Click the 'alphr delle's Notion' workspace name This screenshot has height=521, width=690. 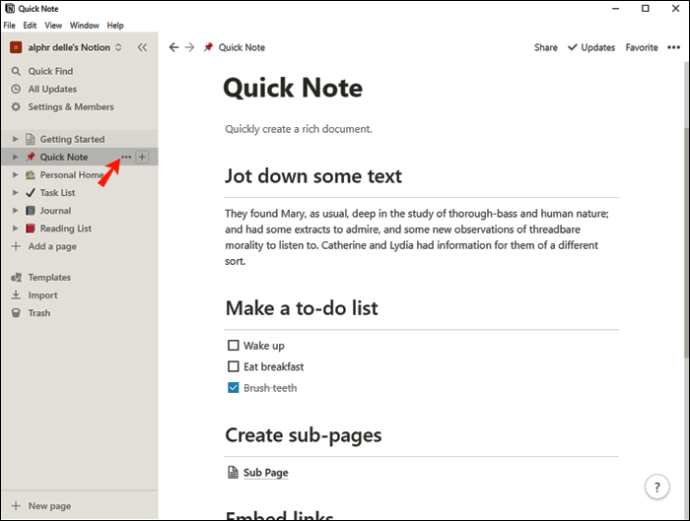pos(69,47)
